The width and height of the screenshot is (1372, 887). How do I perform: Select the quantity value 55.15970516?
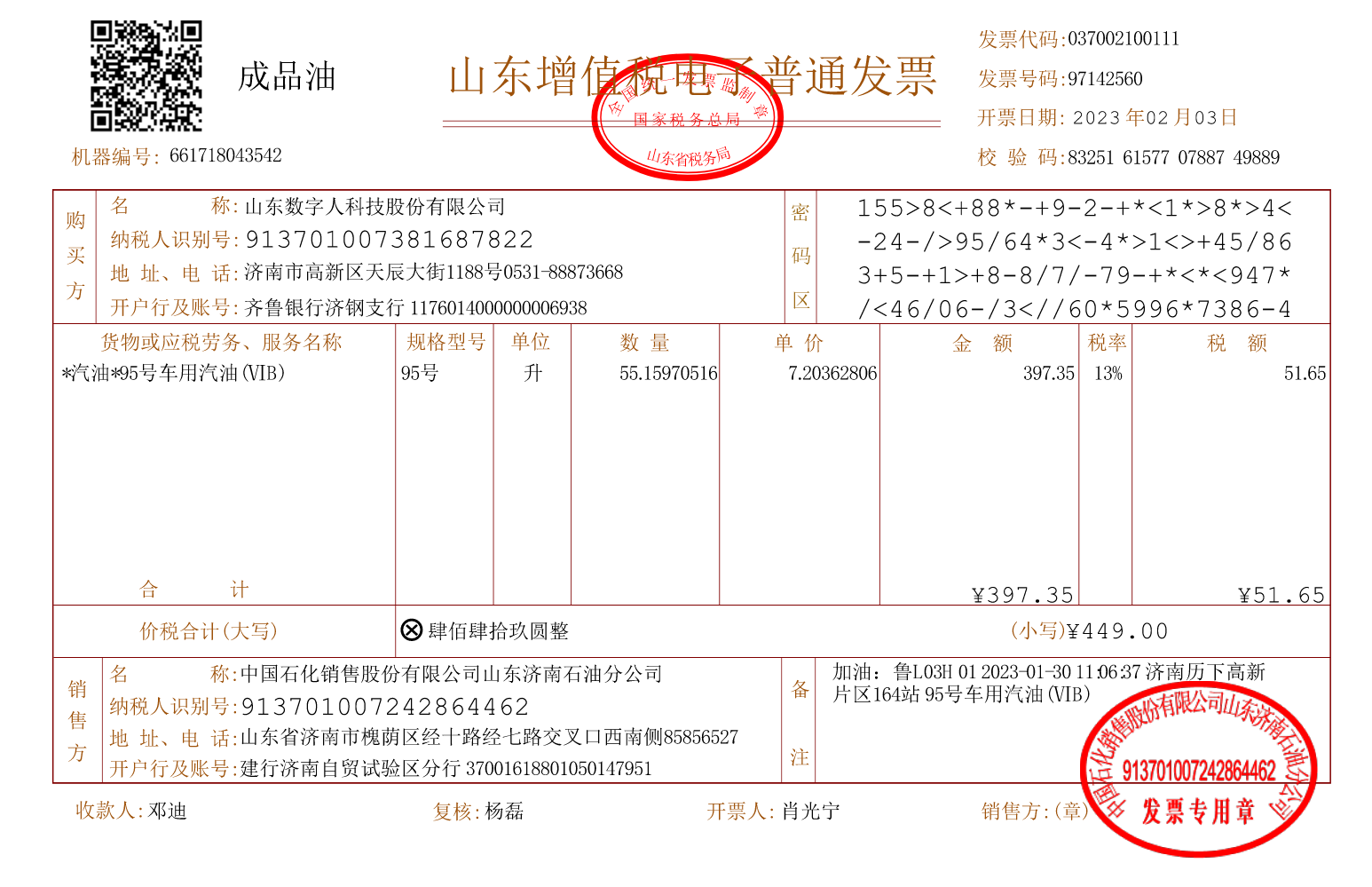[667, 374]
